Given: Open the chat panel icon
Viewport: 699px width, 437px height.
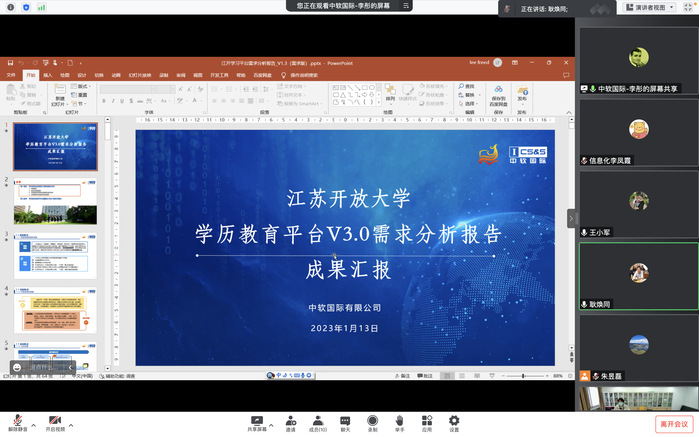Looking at the screenshot, I should pos(345,421).
